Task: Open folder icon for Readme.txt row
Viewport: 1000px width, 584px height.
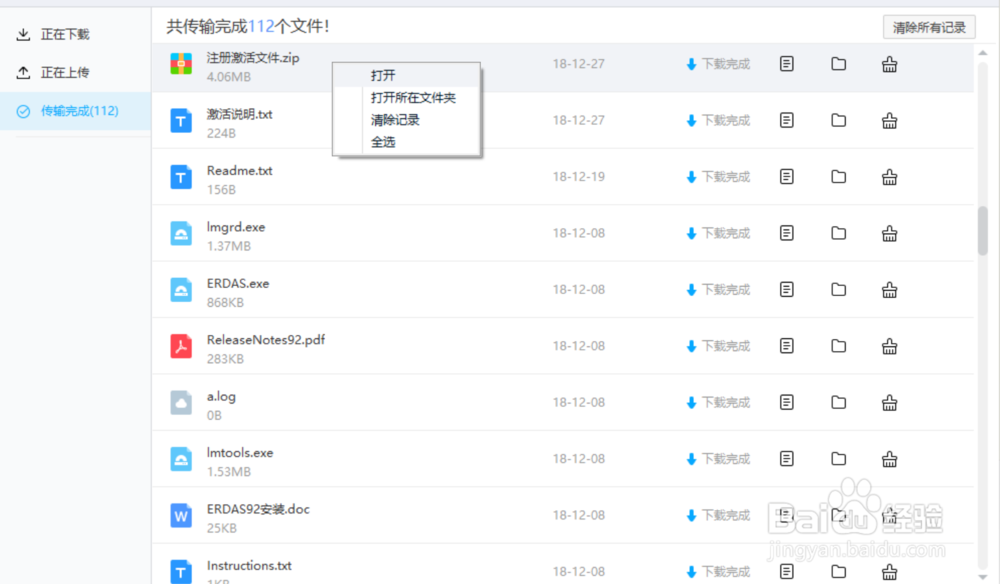Action: point(839,177)
